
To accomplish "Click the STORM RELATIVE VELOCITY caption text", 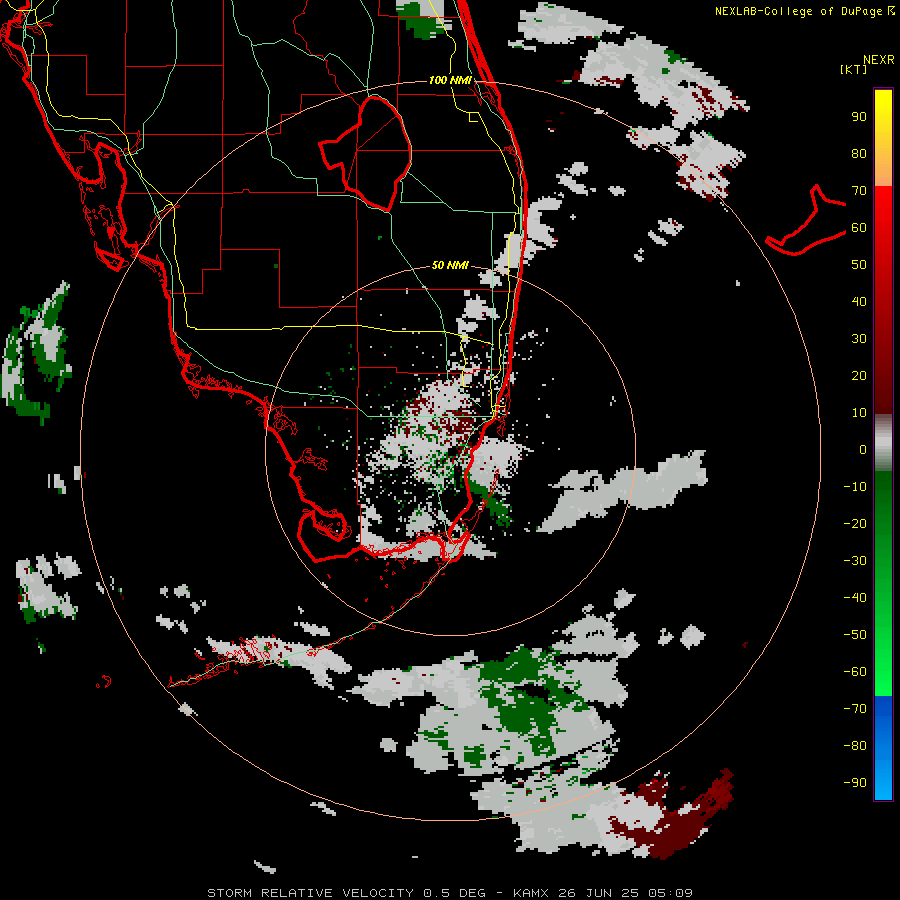I will (311, 893).
